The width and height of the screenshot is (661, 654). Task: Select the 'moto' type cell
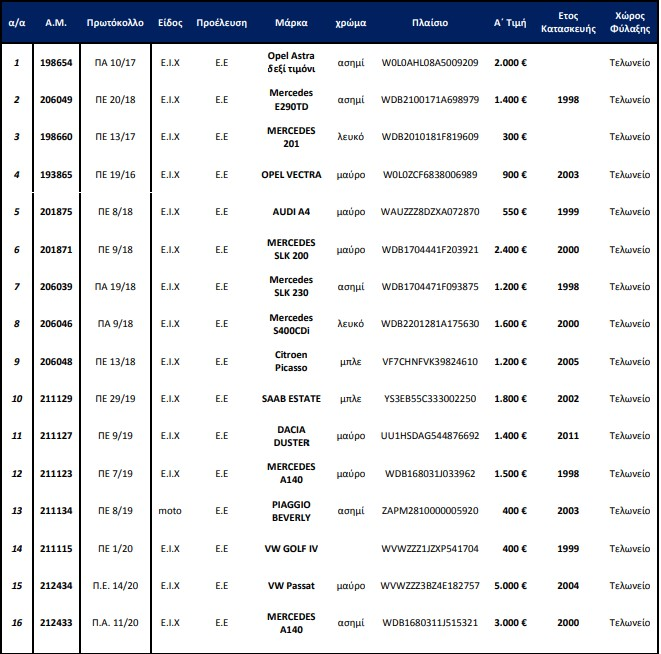pyautogui.click(x=170, y=511)
